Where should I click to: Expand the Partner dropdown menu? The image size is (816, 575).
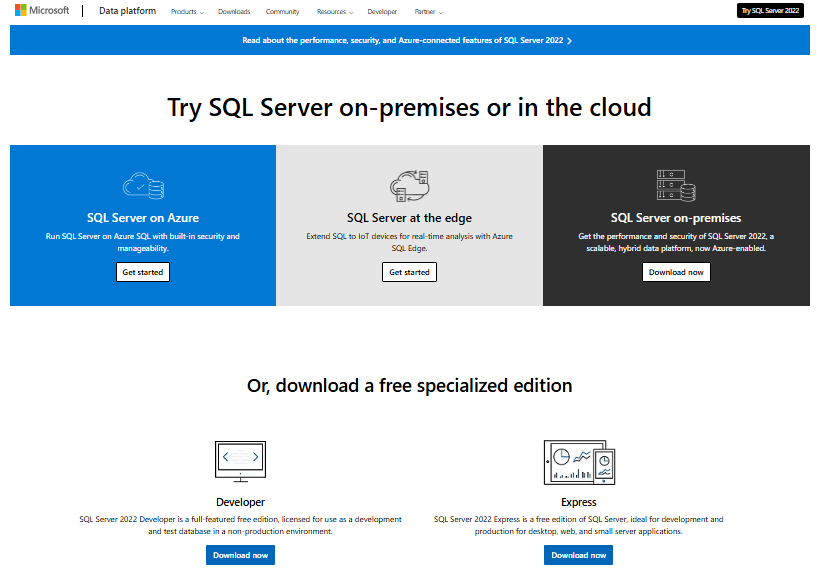pos(427,12)
